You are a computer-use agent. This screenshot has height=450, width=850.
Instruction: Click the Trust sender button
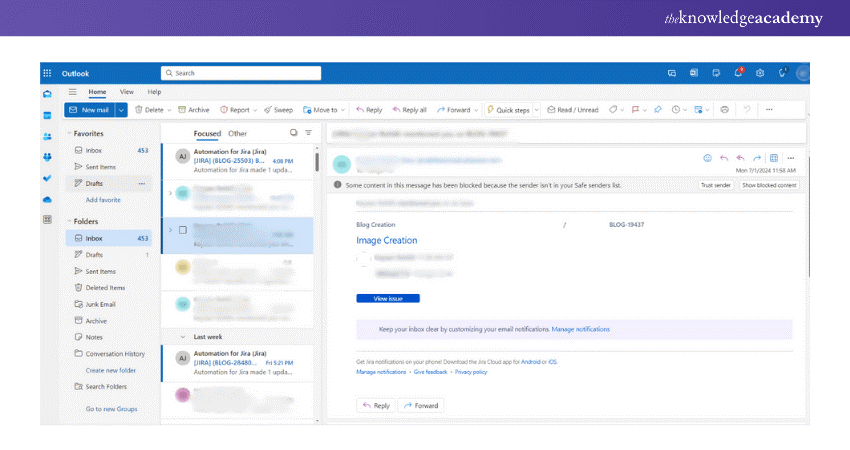tap(715, 185)
